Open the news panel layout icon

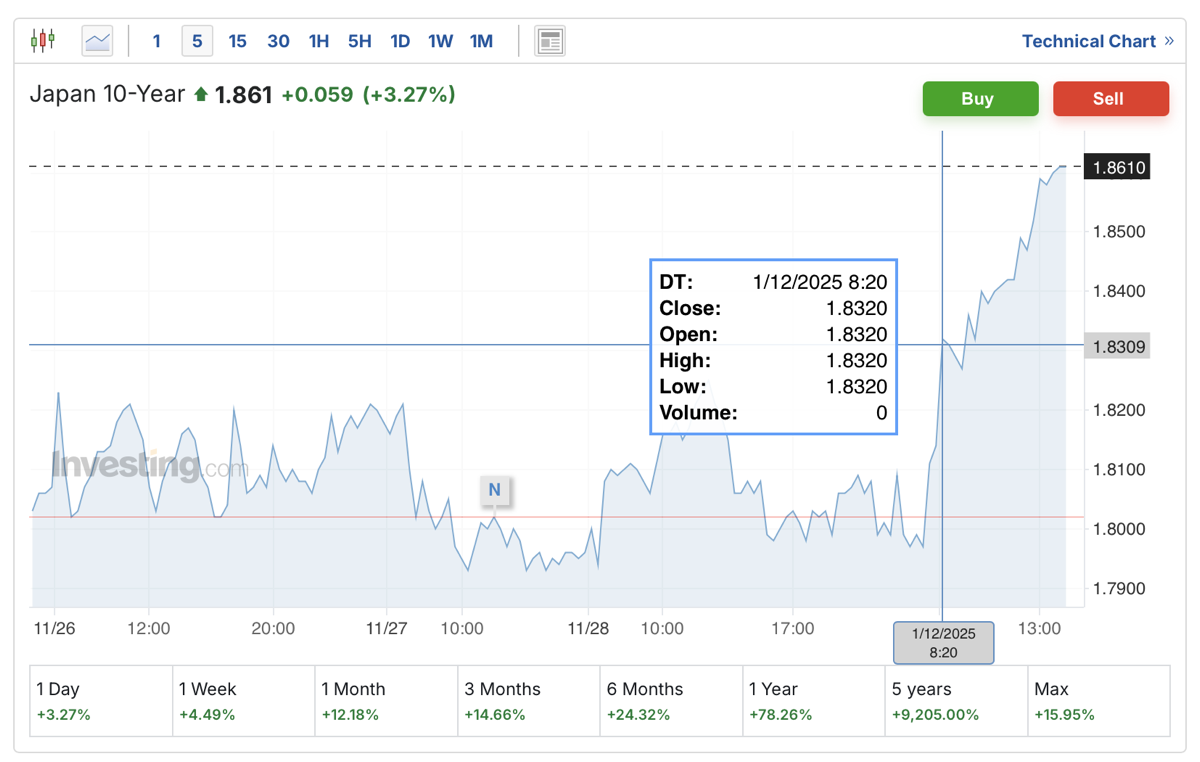pyautogui.click(x=549, y=41)
